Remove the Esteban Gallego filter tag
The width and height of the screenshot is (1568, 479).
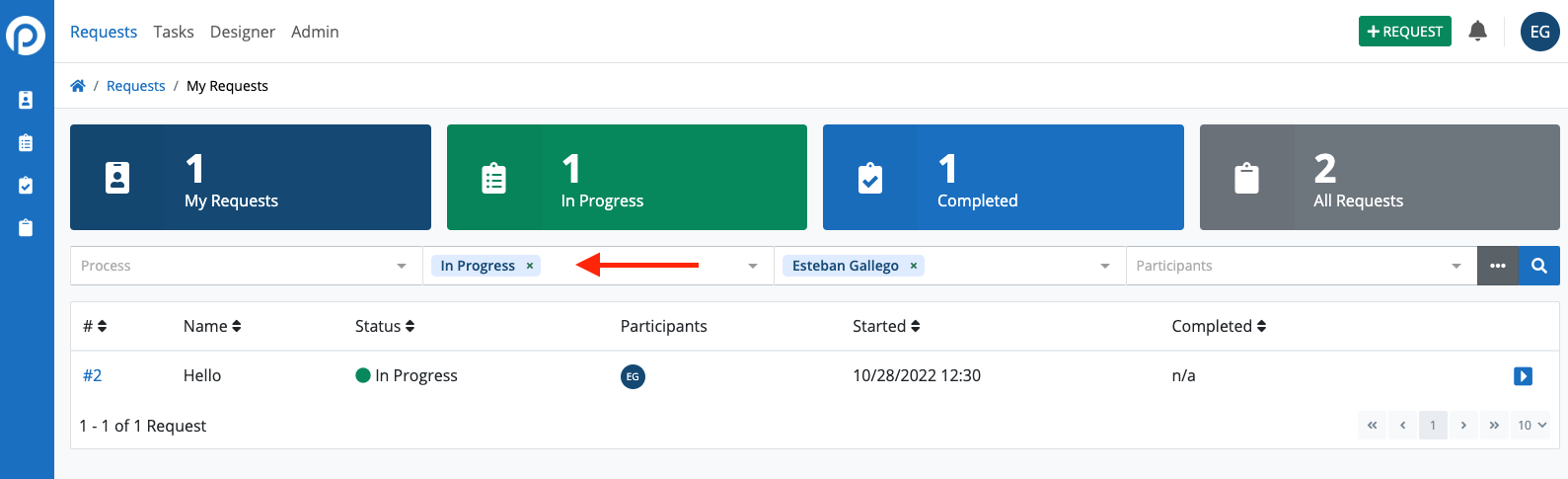(x=914, y=266)
